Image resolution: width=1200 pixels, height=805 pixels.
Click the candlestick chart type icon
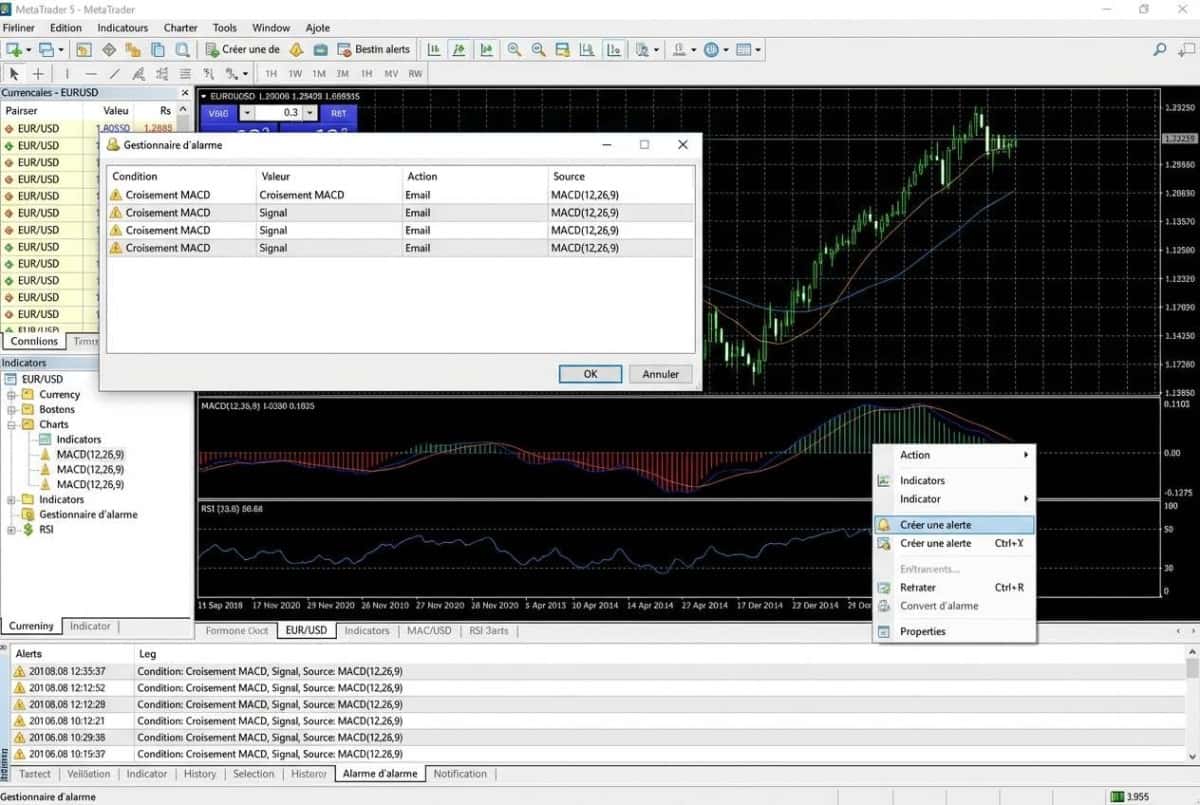point(460,49)
